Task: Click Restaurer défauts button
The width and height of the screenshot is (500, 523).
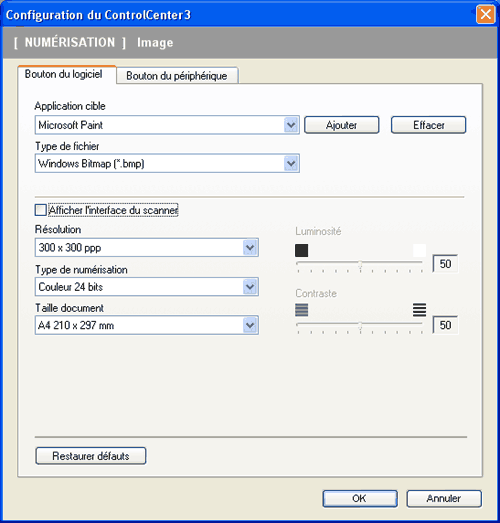Action: tap(91, 456)
